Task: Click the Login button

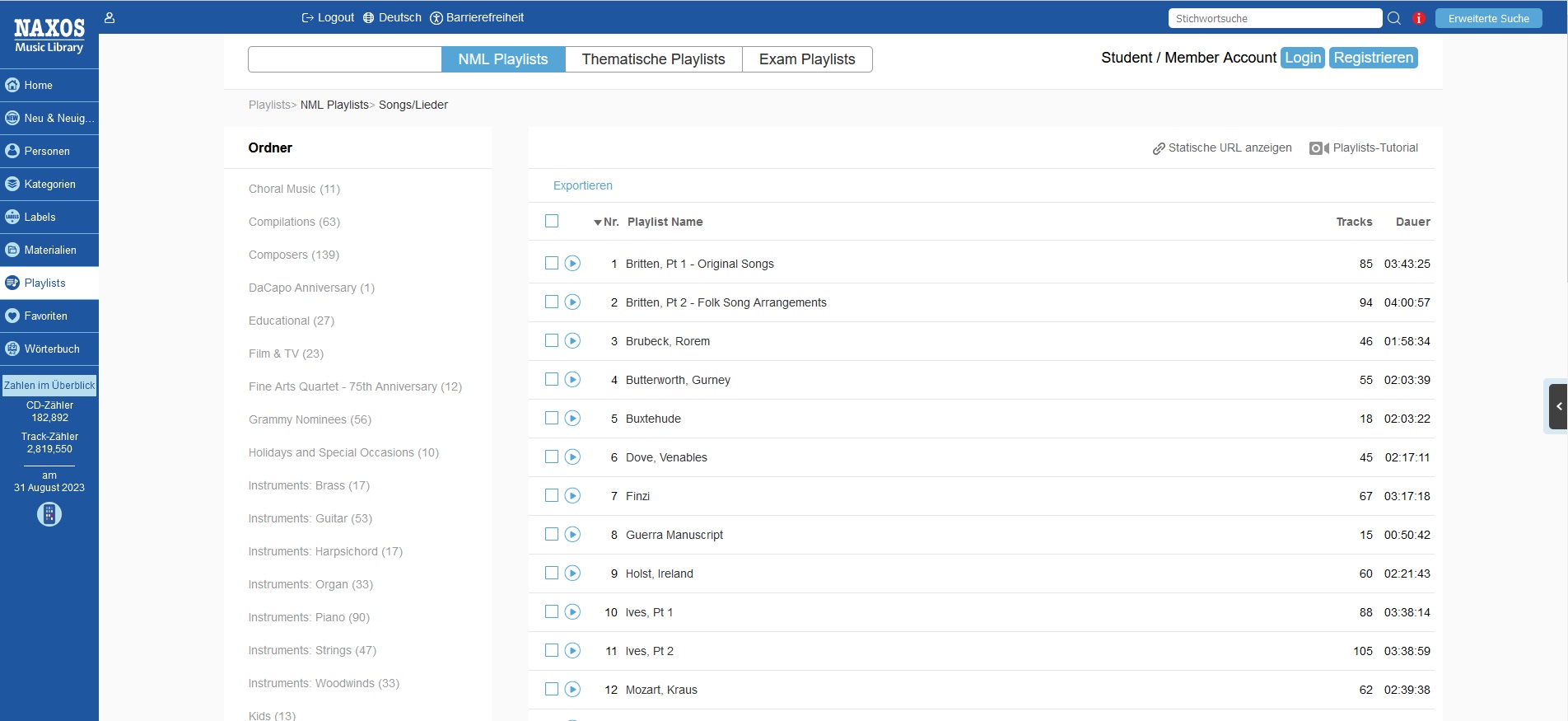Action: coord(1302,58)
